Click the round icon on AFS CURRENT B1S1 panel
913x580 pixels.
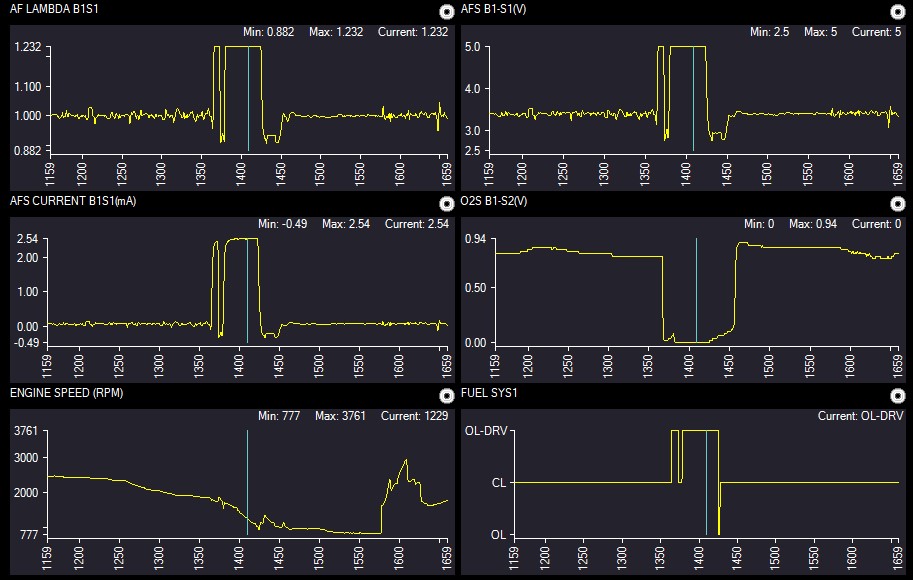click(x=447, y=204)
